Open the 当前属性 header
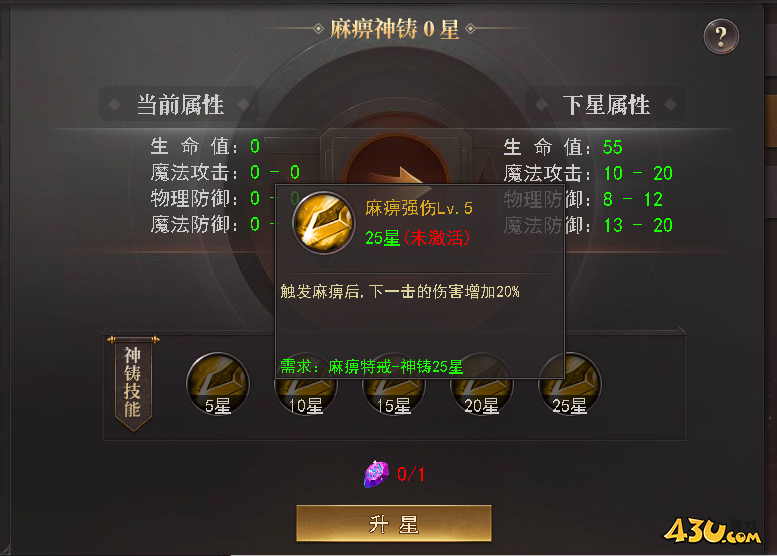Viewport: 777px width, 556px height. pos(180,105)
